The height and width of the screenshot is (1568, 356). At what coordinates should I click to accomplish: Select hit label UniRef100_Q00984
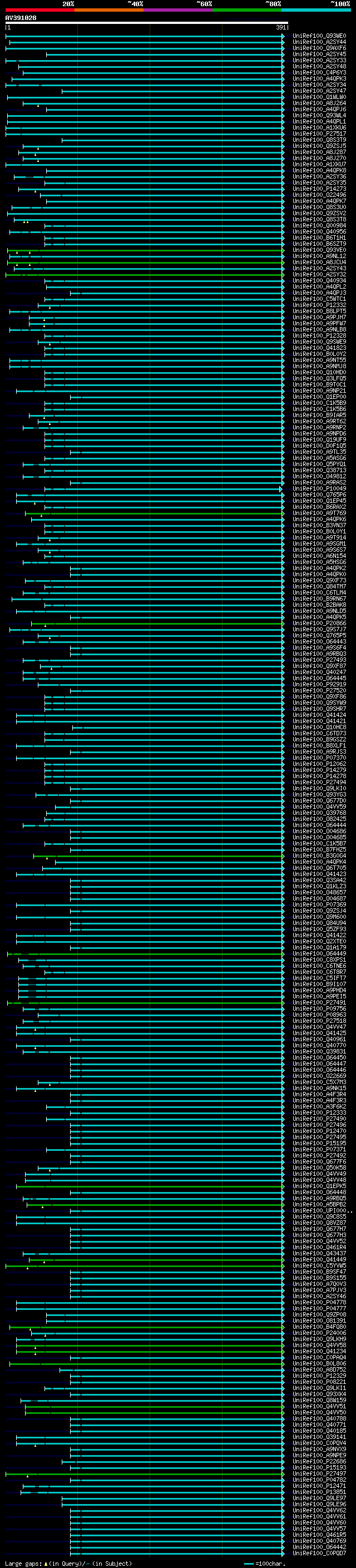(x=319, y=226)
